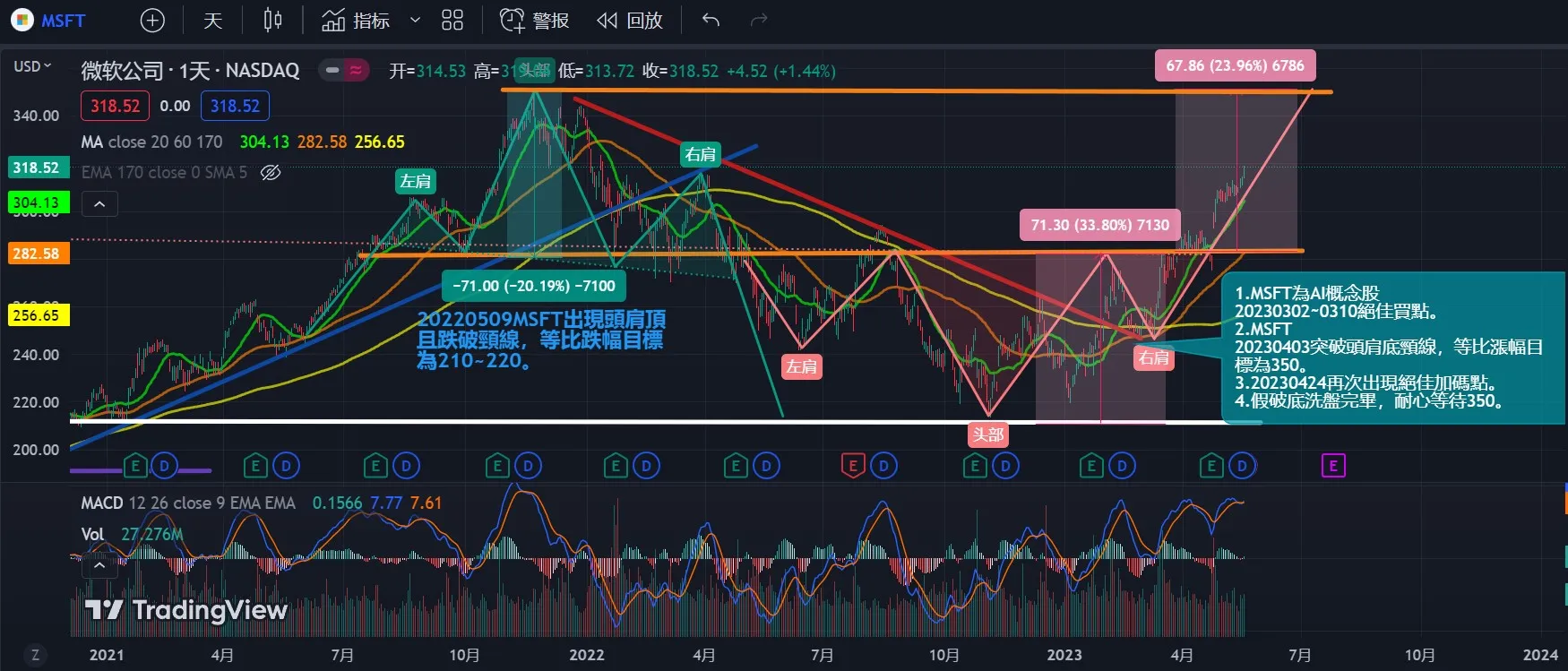The height and width of the screenshot is (671, 1568).
Task: Click the February 2022 D dividend marker
Action: [646, 465]
